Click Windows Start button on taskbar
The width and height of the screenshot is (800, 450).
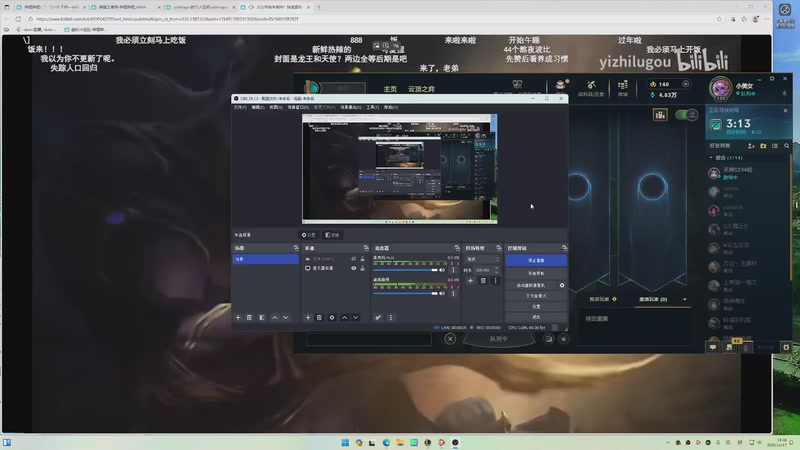(x=345, y=442)
